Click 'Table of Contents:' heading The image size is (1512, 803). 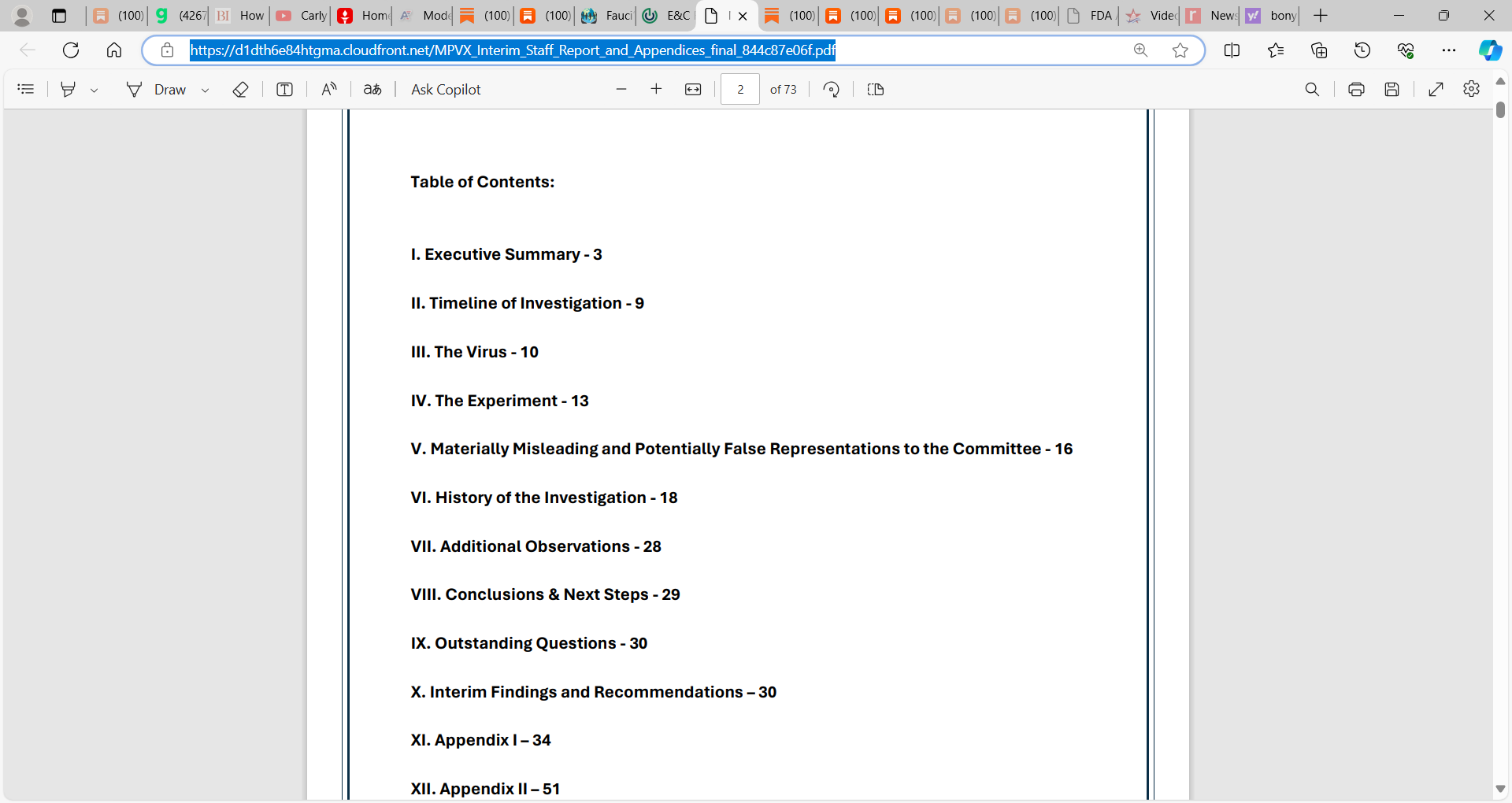click(482, 182)
